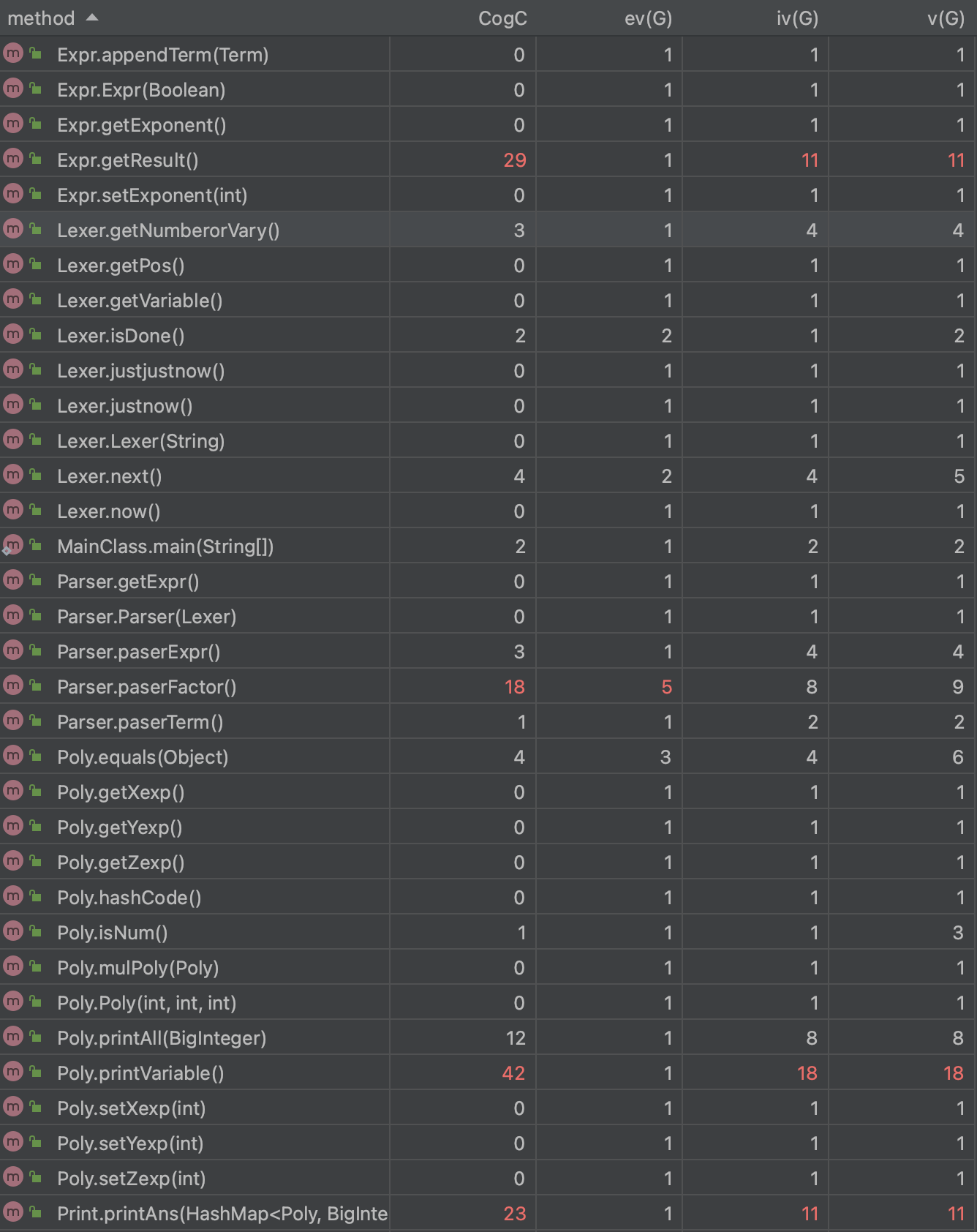Click the sort arrow next to method header
977x1232 pixels.
(x=92, y=18)
